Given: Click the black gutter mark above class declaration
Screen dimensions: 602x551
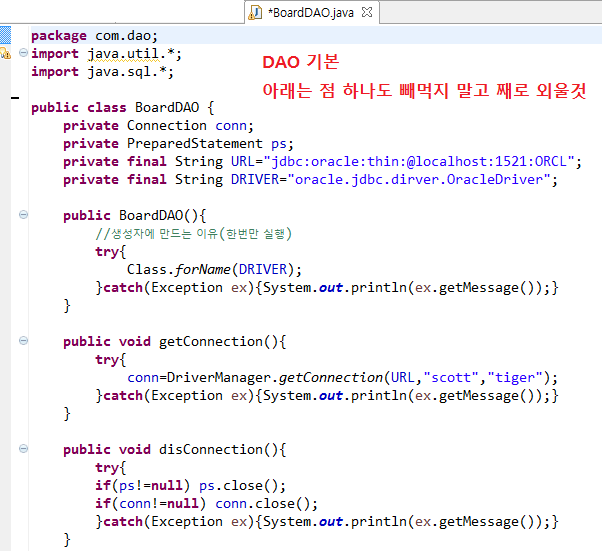Looking at the screenshot, I should (14, 97).
